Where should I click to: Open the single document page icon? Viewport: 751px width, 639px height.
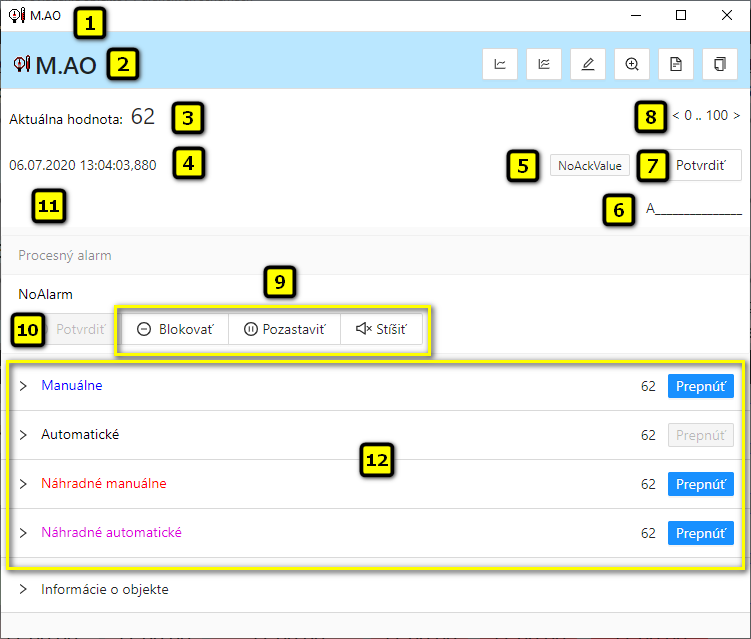[x=676, y=64]
